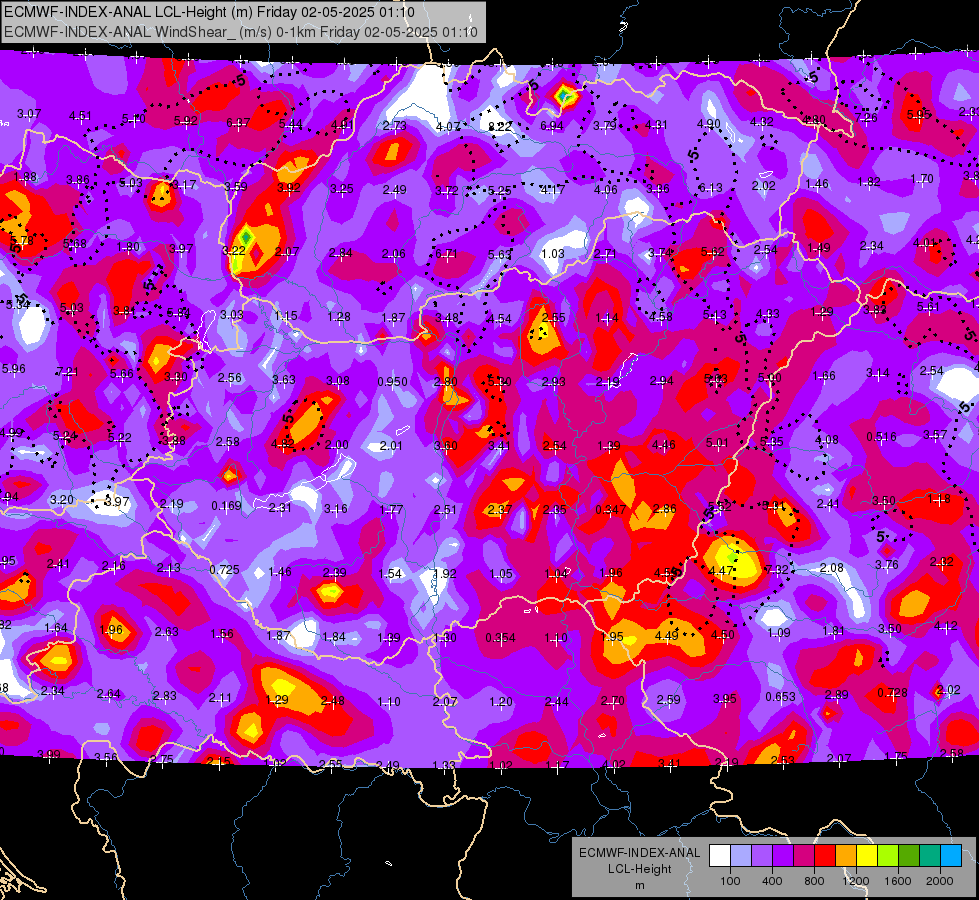Select the white swatch in the legend
979x900 pixels.
(x=719, y=856)
